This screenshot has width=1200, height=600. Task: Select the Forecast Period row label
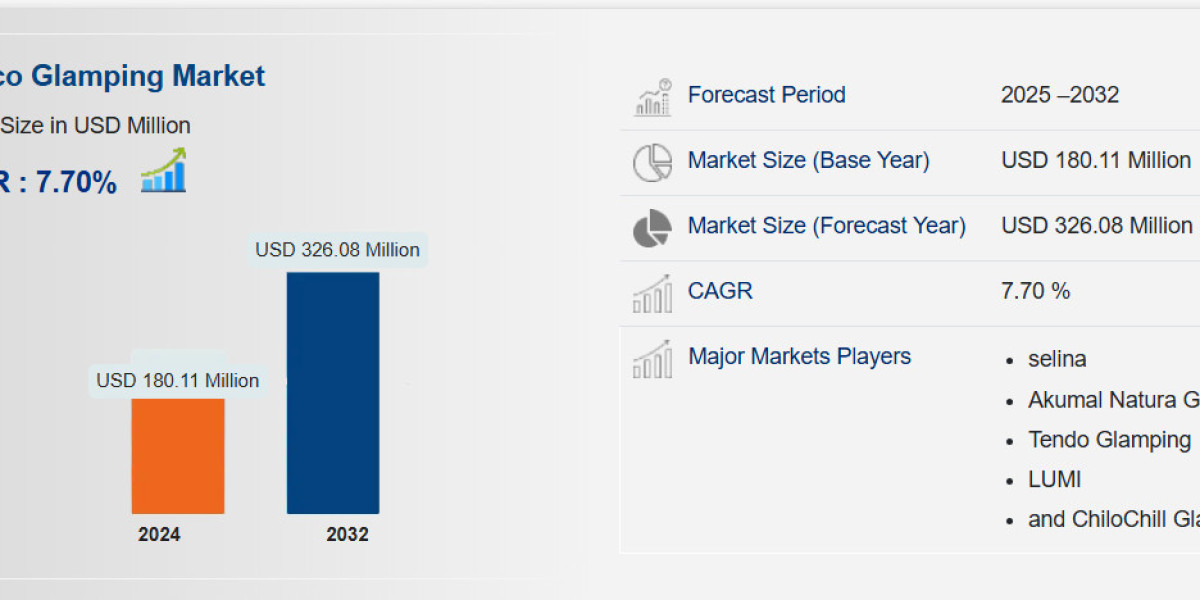[x=766, y=95]
